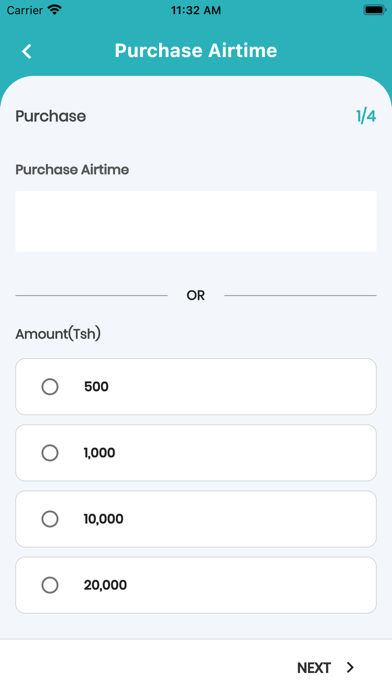392x696 pixels.
Task: Tap the Wi-Fi status icon
Action: 55,10
